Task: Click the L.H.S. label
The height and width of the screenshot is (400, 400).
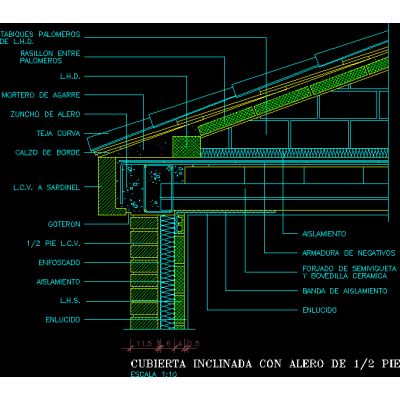Action: [70, 301]
